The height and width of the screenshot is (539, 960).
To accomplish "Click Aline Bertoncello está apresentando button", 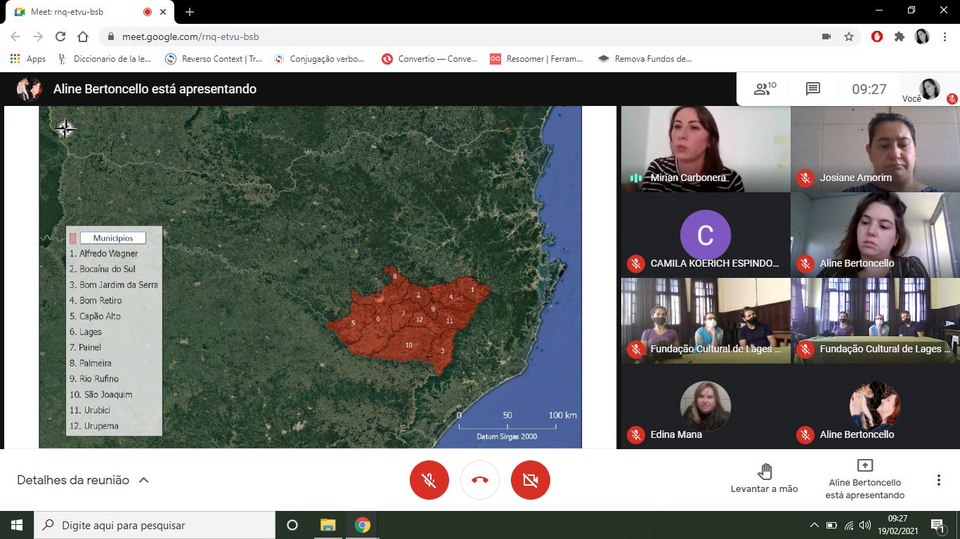I will point(864,479).
